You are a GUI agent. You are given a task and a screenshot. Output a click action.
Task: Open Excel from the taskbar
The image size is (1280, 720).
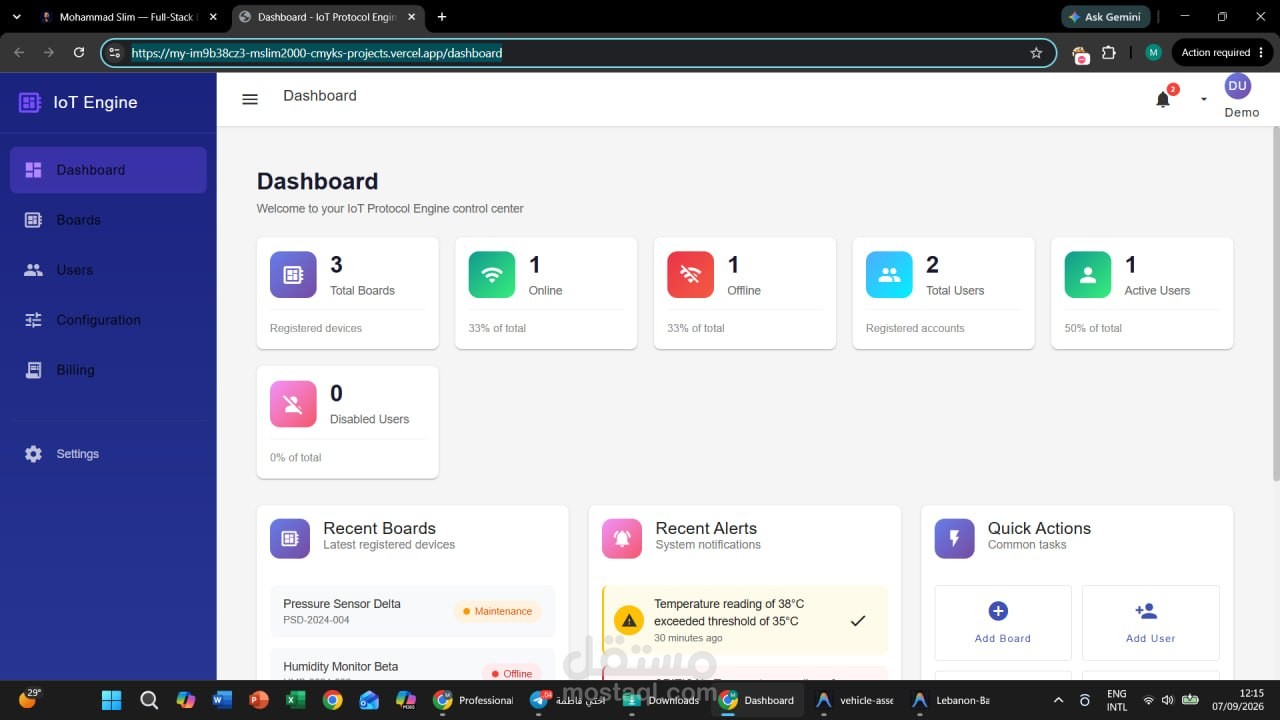[x=296, y=700]
